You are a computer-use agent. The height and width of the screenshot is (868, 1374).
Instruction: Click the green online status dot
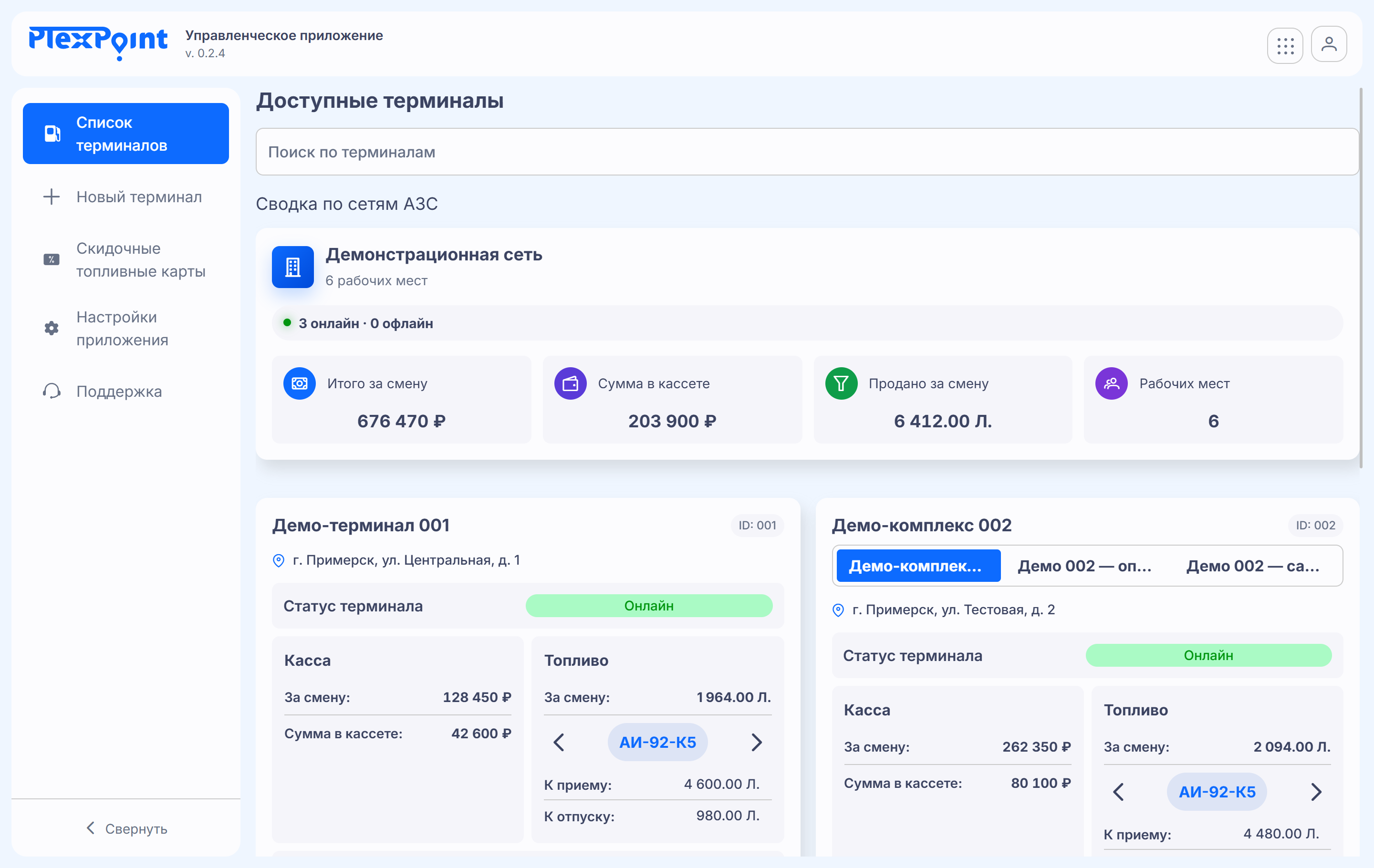click(x=288, y=323)
